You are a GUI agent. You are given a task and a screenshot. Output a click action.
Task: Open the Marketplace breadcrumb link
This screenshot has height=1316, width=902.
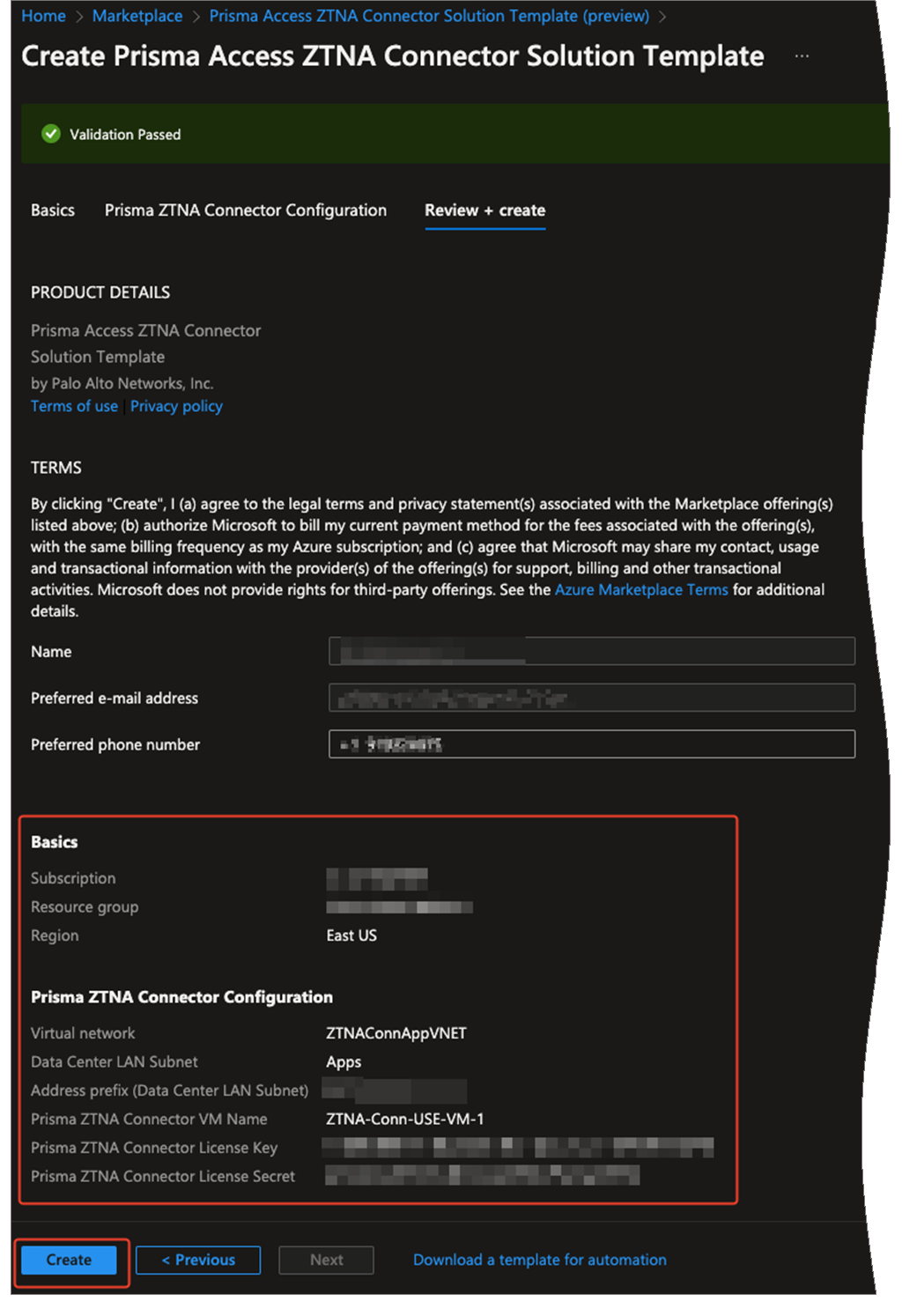coord(137,16)
